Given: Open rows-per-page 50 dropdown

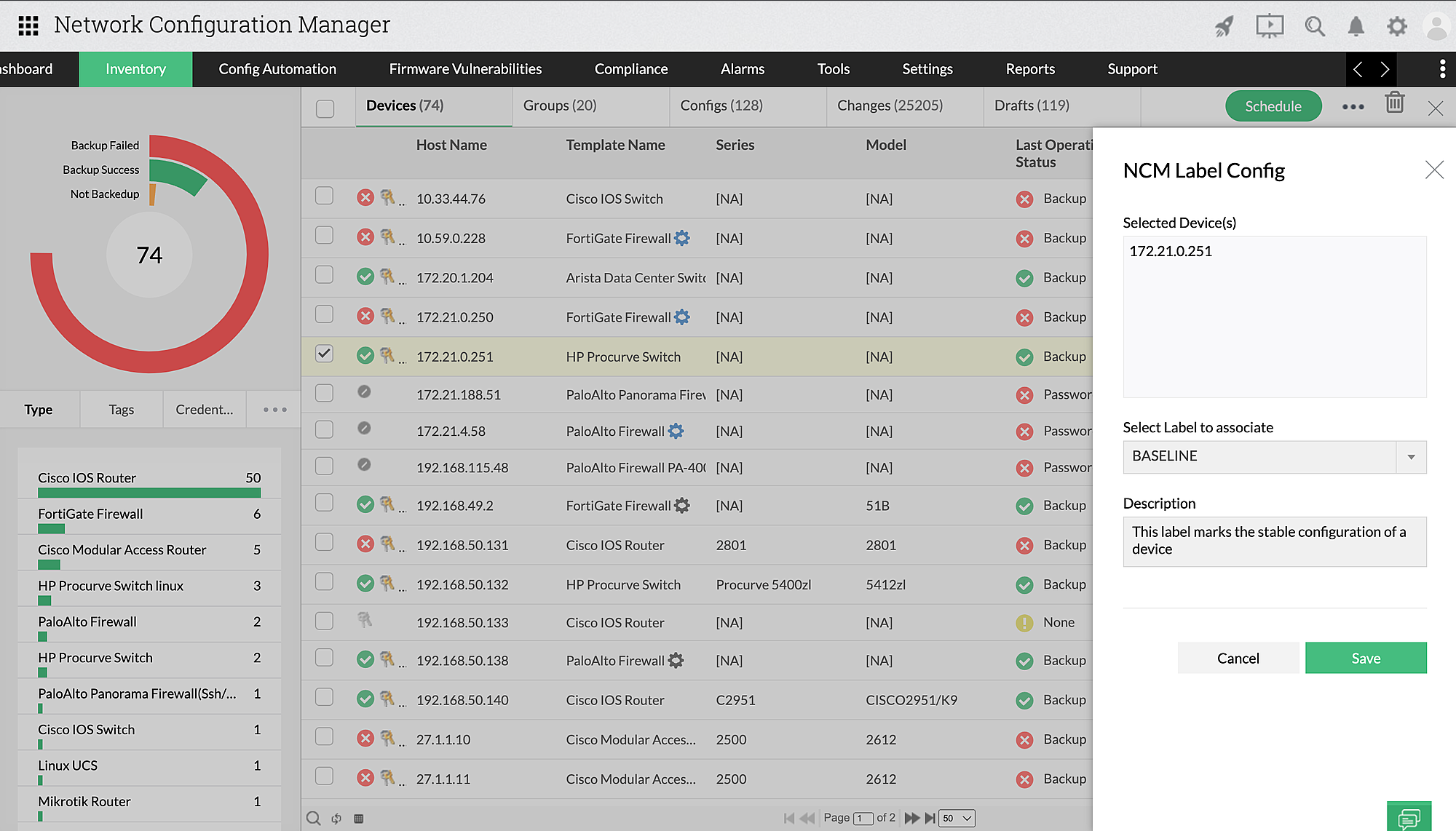Looking at the screenshot, I should click(957, 818).
